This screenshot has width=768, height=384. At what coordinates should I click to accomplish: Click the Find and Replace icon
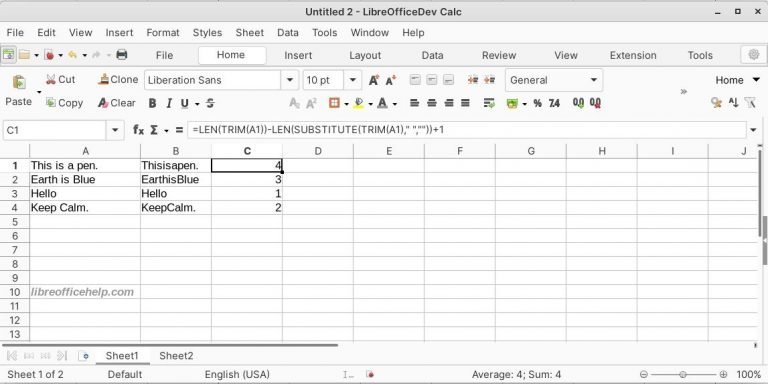(716, 103)
